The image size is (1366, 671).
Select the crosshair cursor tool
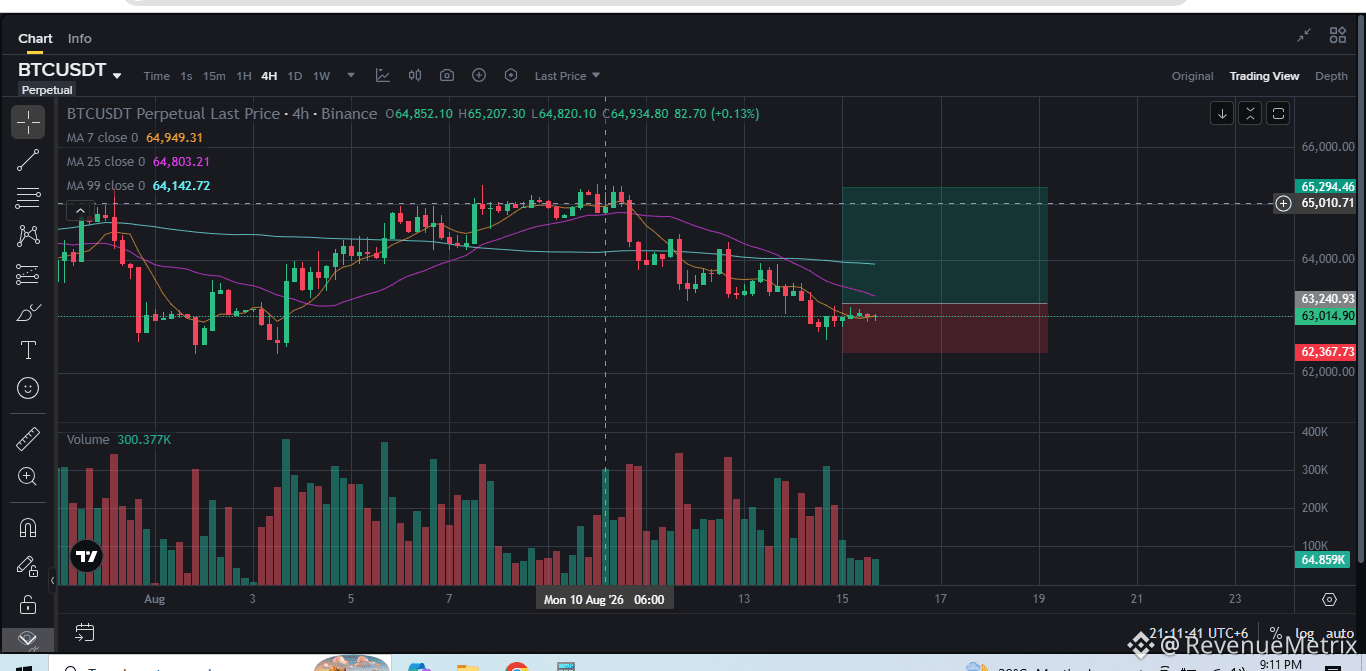pos(28,122)
